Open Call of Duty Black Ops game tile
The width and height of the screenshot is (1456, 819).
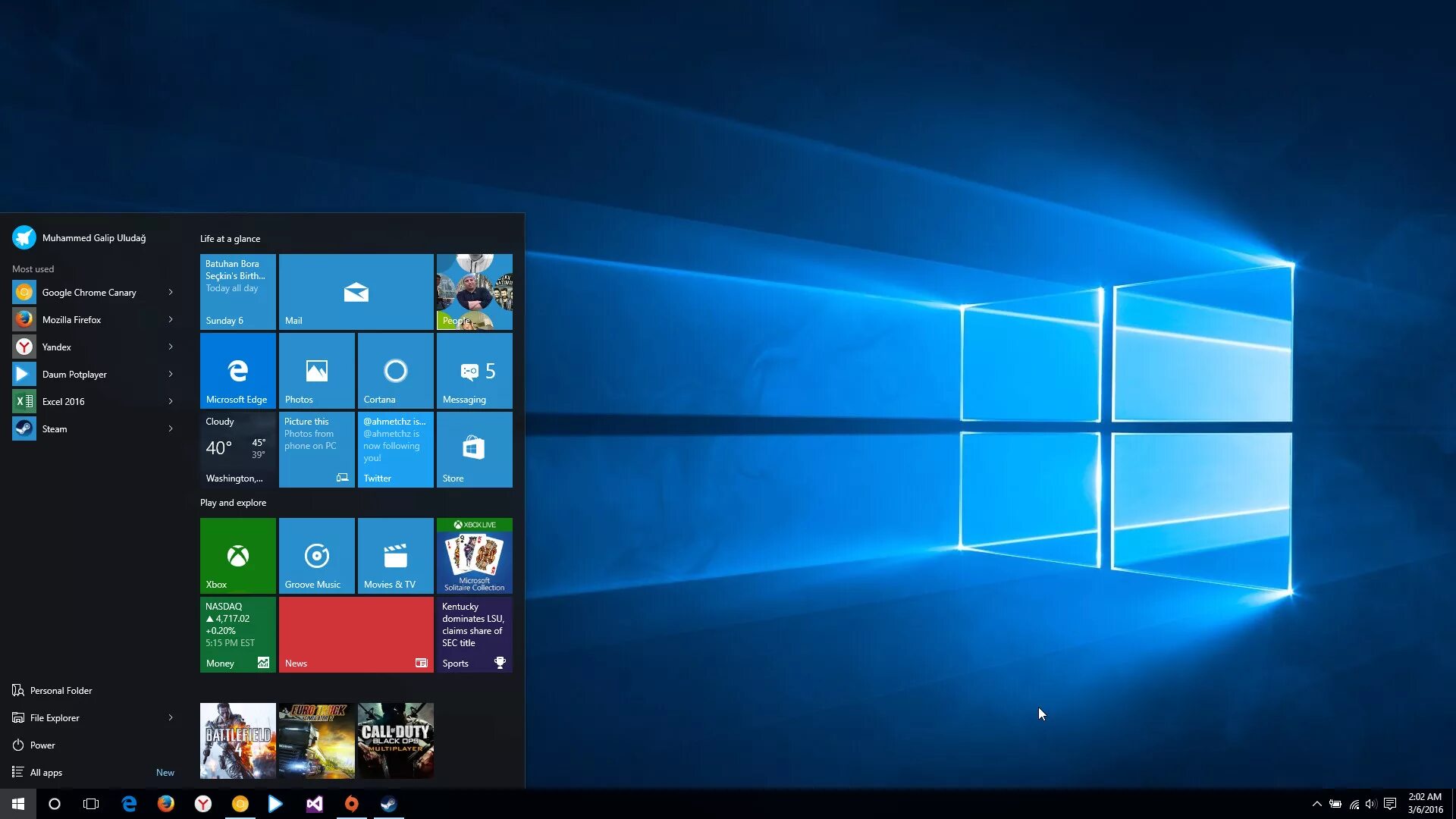pyautogui.click(x=395, y=740)
